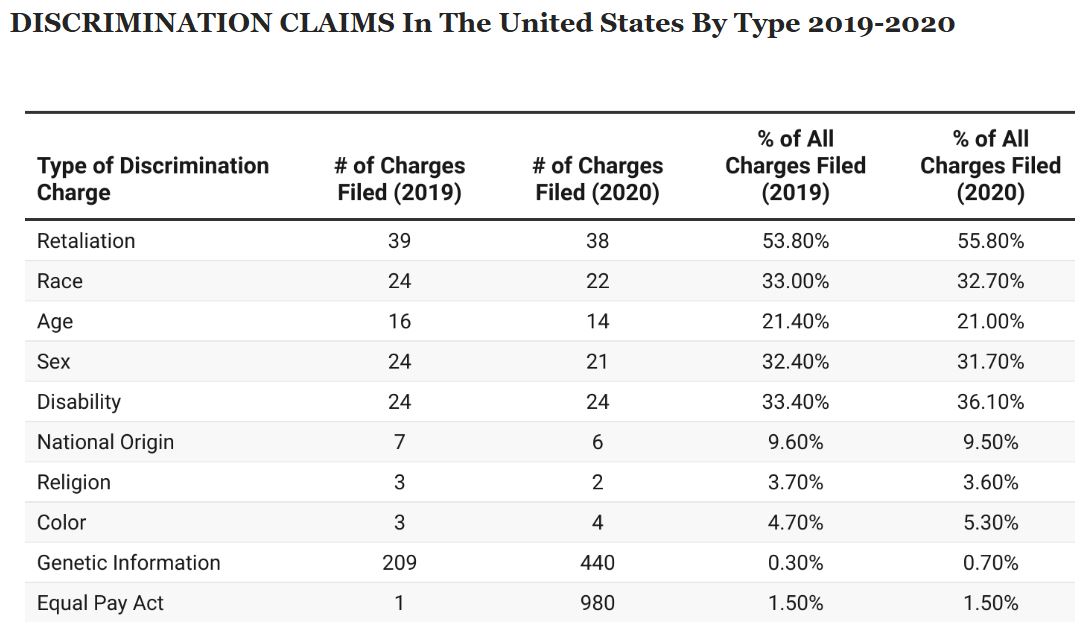This screenshot has height=640, width=1082.
Task: Select the 980 Equal Pay Act cell
Action: tap(597, 603)
